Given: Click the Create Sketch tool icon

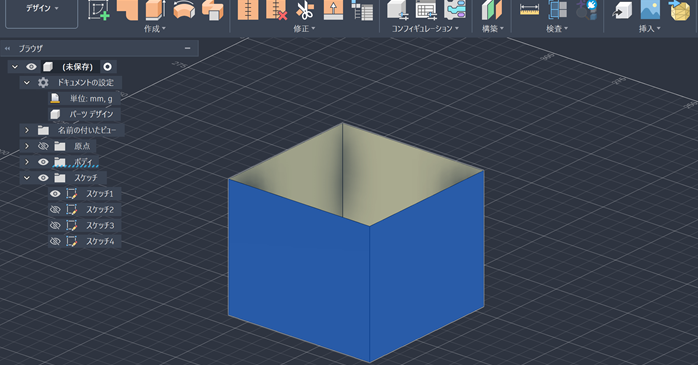Looking at the screenshot, I should pyautogui.click(x=98, y=10).
